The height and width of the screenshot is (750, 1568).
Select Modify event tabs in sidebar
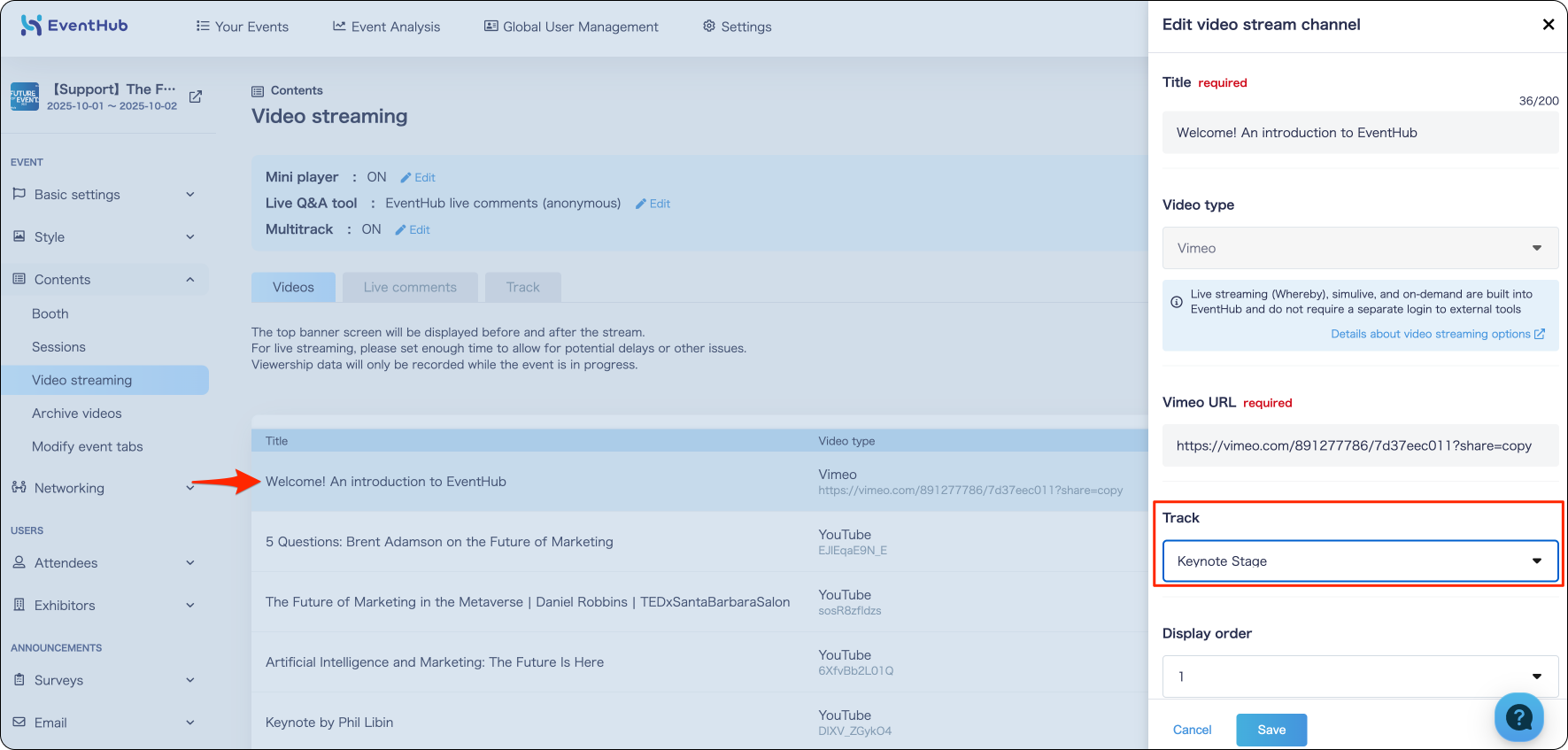(88, 446)
